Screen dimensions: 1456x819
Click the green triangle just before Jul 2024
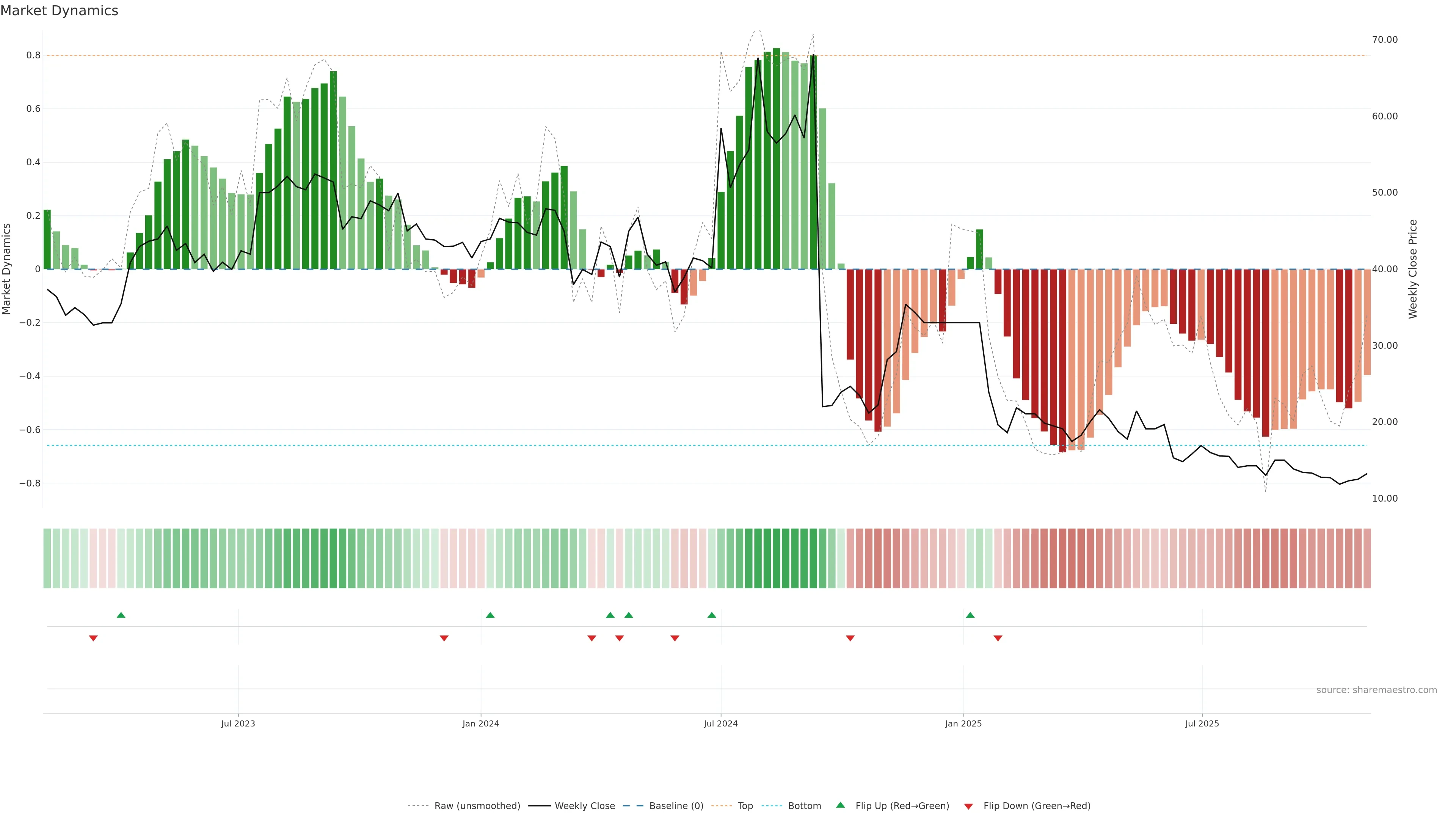[x=712, y=615]
